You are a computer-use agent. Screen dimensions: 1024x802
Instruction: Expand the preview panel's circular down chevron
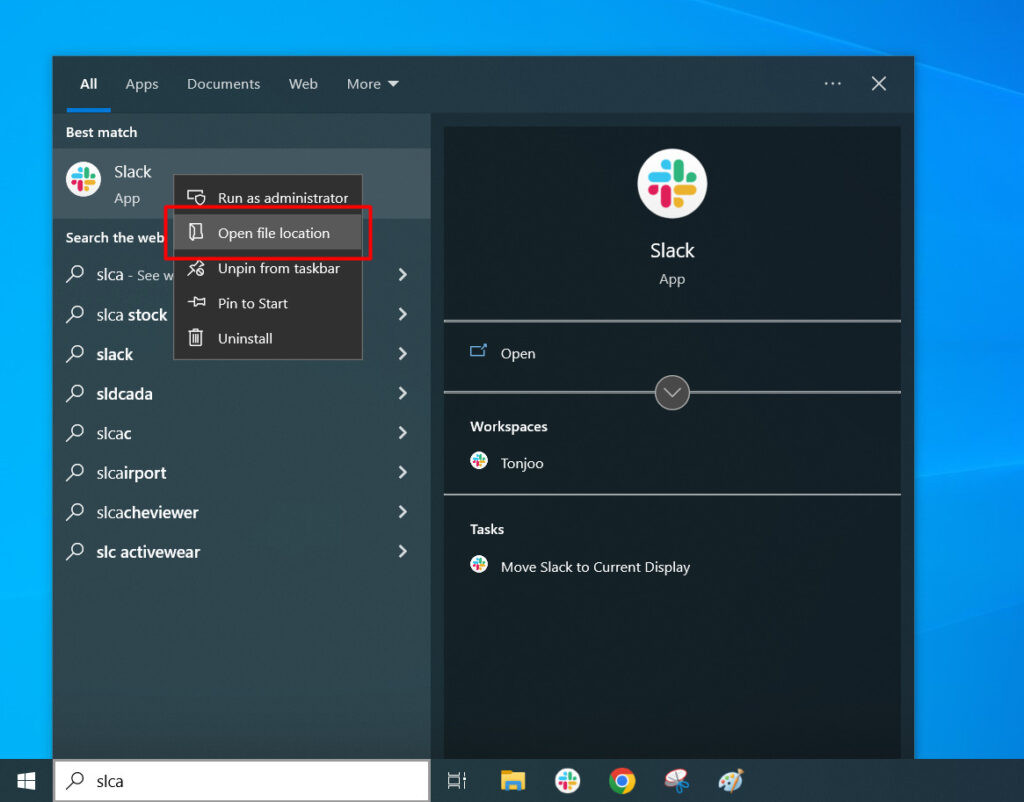672,393
